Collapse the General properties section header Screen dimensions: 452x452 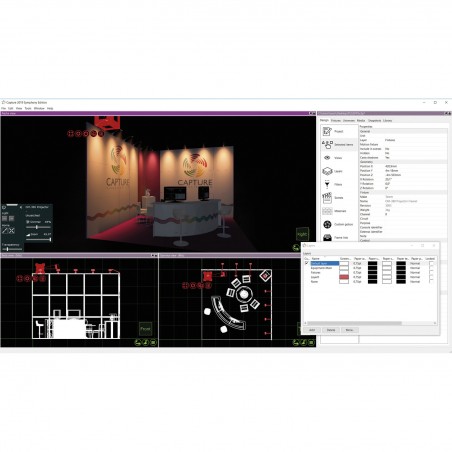[x=403, y=131]
